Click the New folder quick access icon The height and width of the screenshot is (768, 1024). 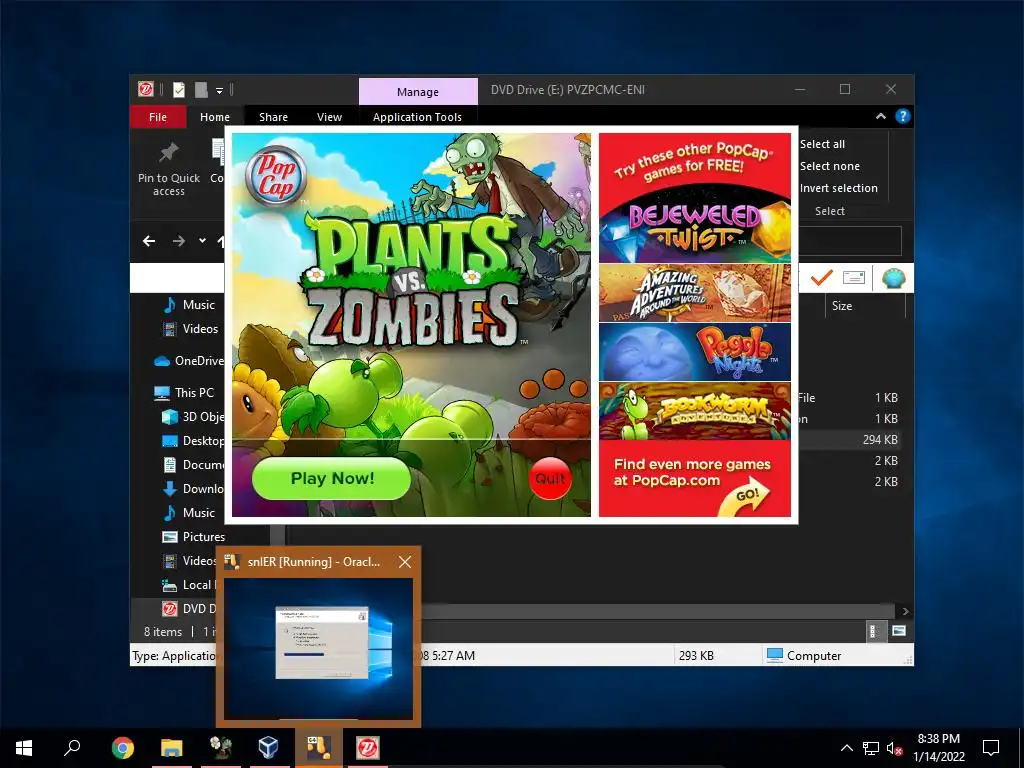pos(201,89)
